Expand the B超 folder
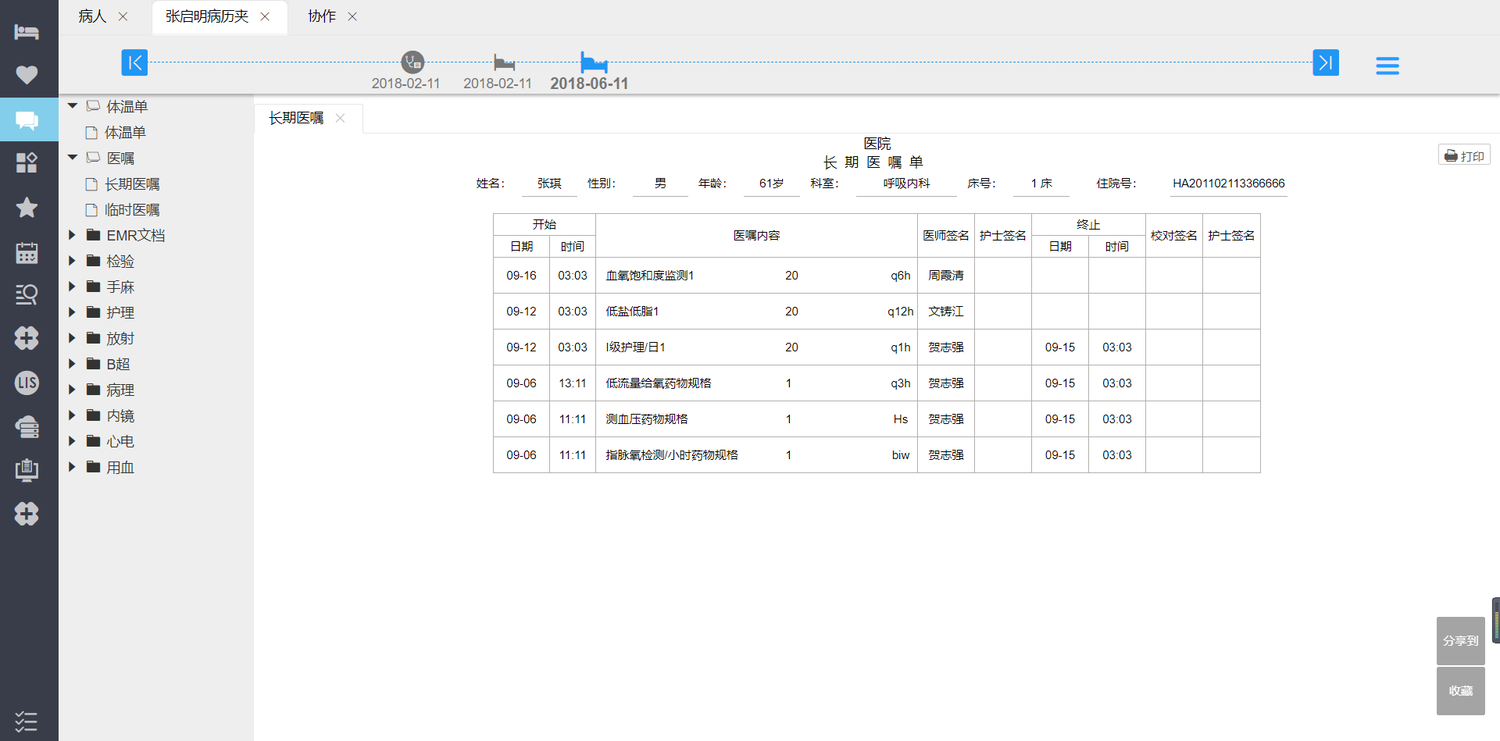1500x741 pixels. coord(72,364)
